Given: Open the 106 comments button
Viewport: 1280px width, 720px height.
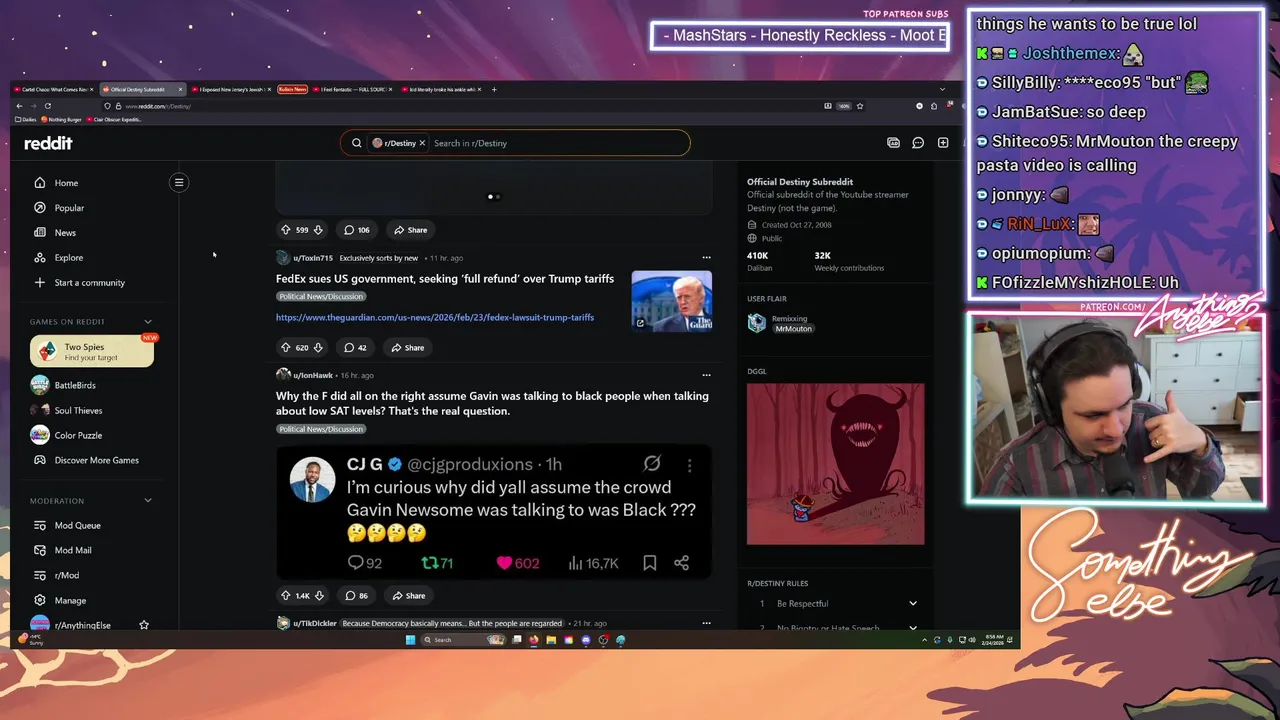Looking at the screenshot, I should [357, 230].
